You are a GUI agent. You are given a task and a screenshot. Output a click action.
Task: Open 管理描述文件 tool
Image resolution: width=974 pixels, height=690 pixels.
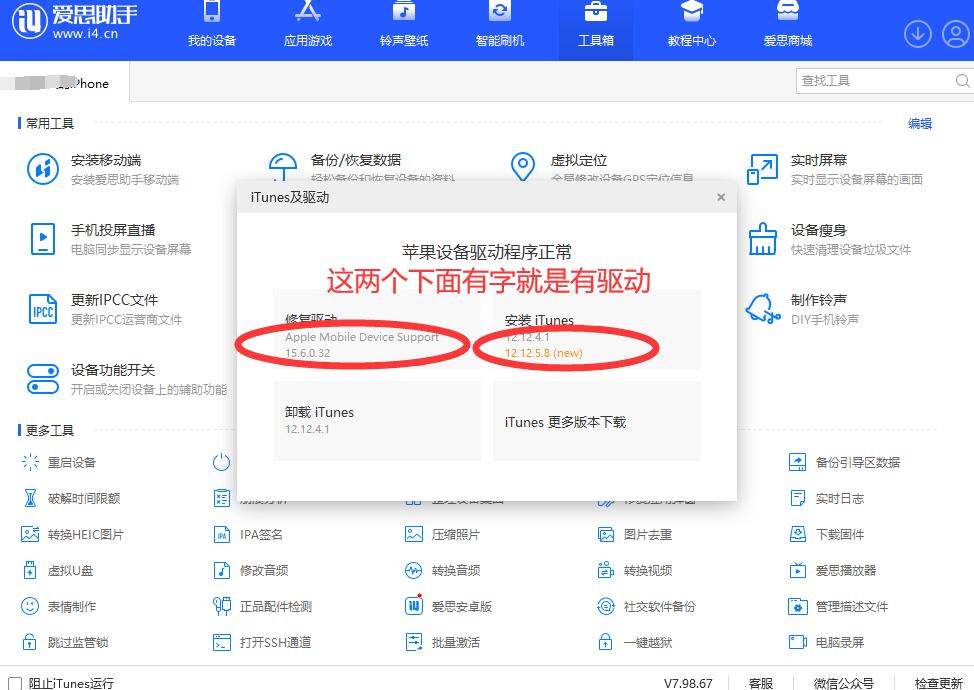tap(838, 606)
